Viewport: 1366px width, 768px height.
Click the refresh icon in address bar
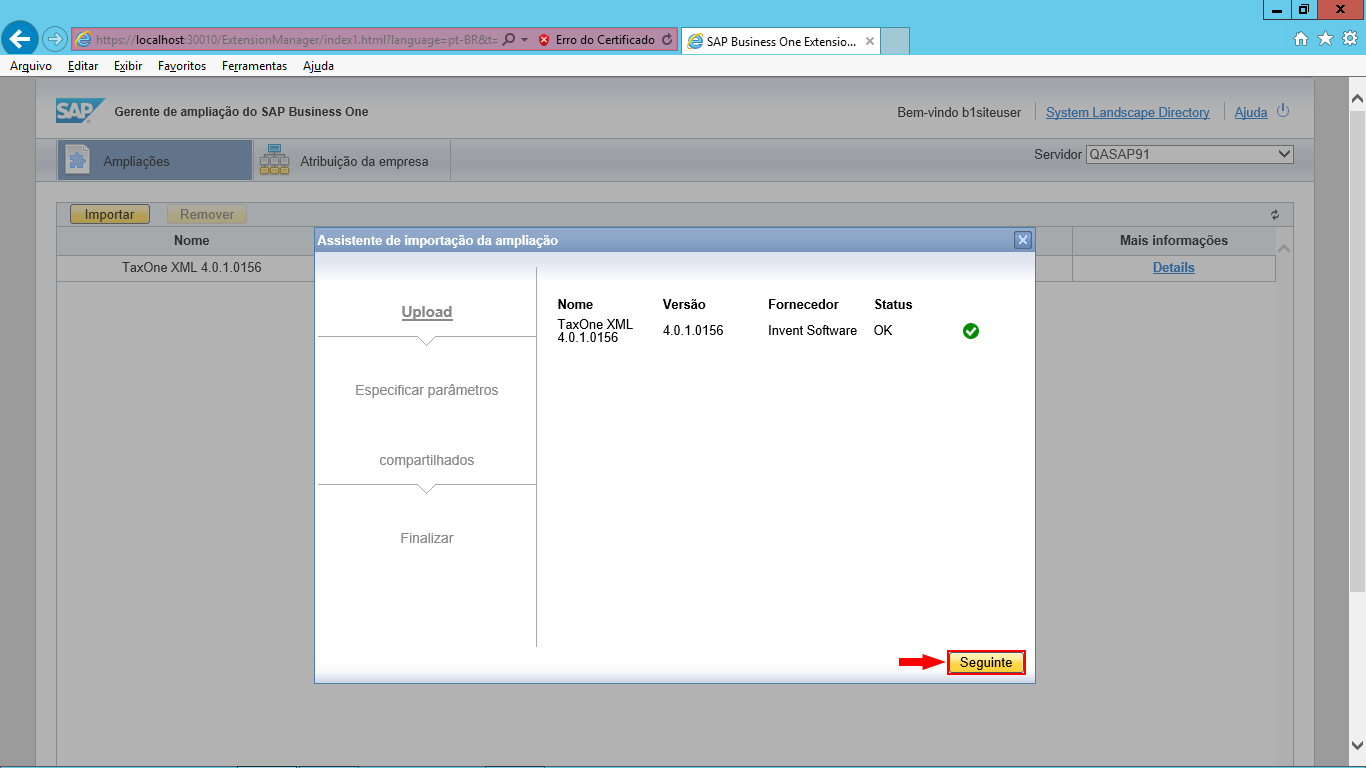667,40
